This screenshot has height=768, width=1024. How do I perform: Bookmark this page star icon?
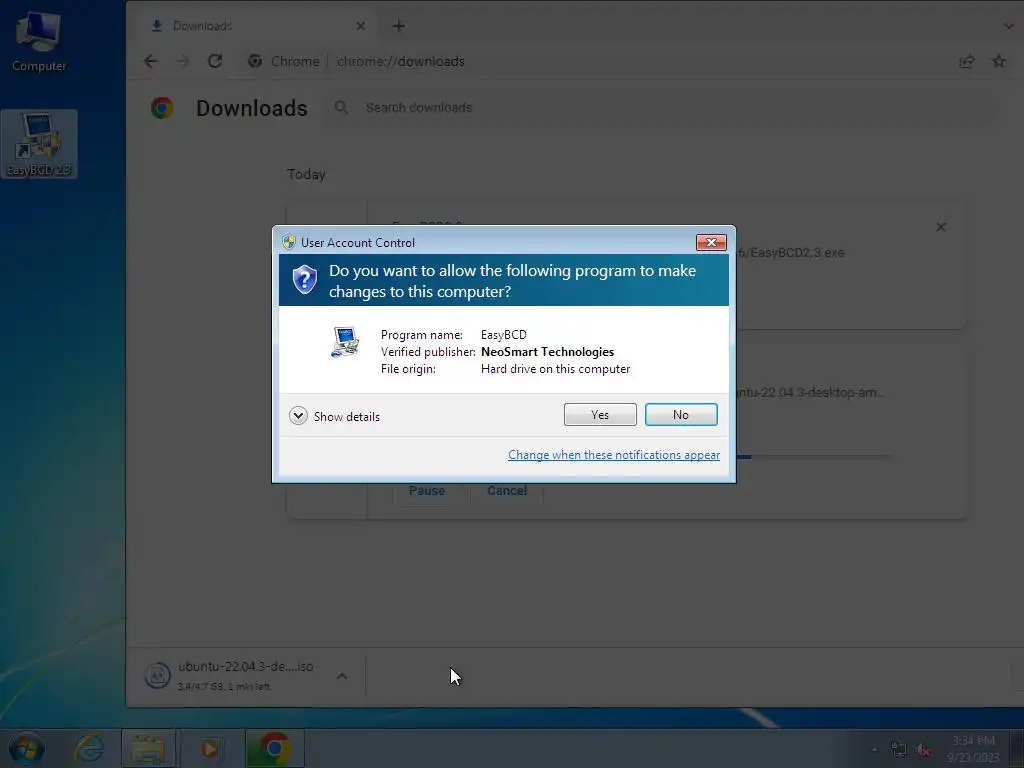[999, 61]
